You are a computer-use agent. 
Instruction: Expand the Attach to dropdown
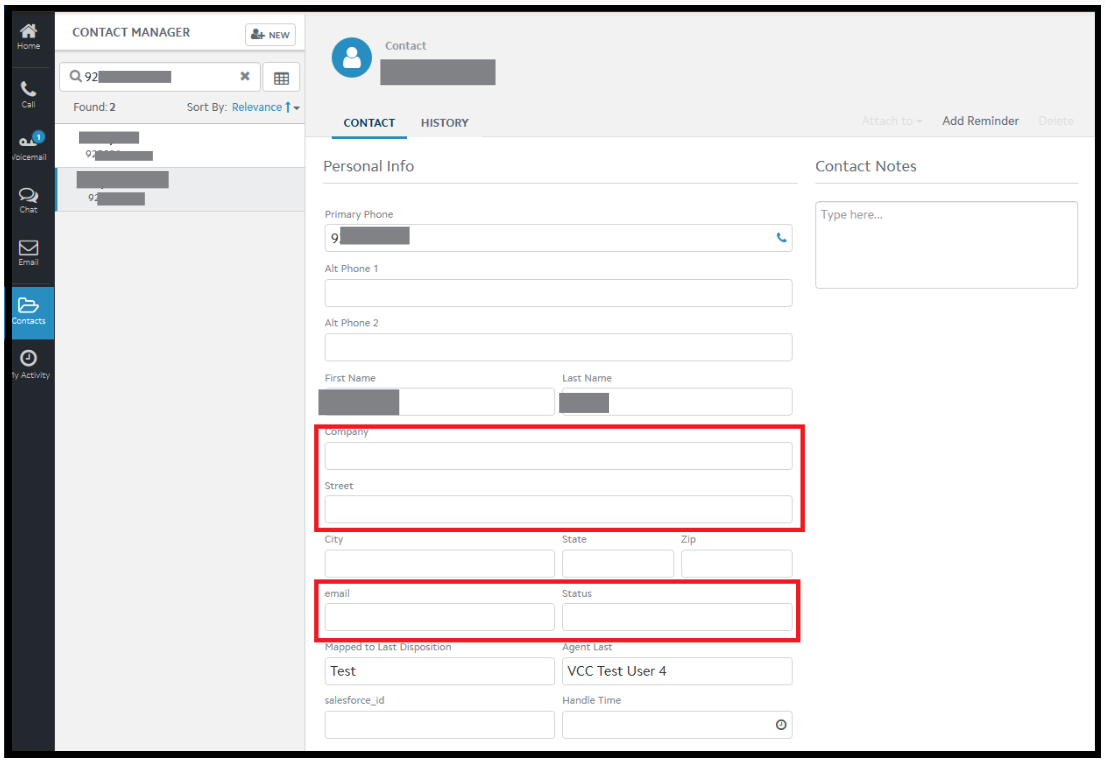coord(891,121)
